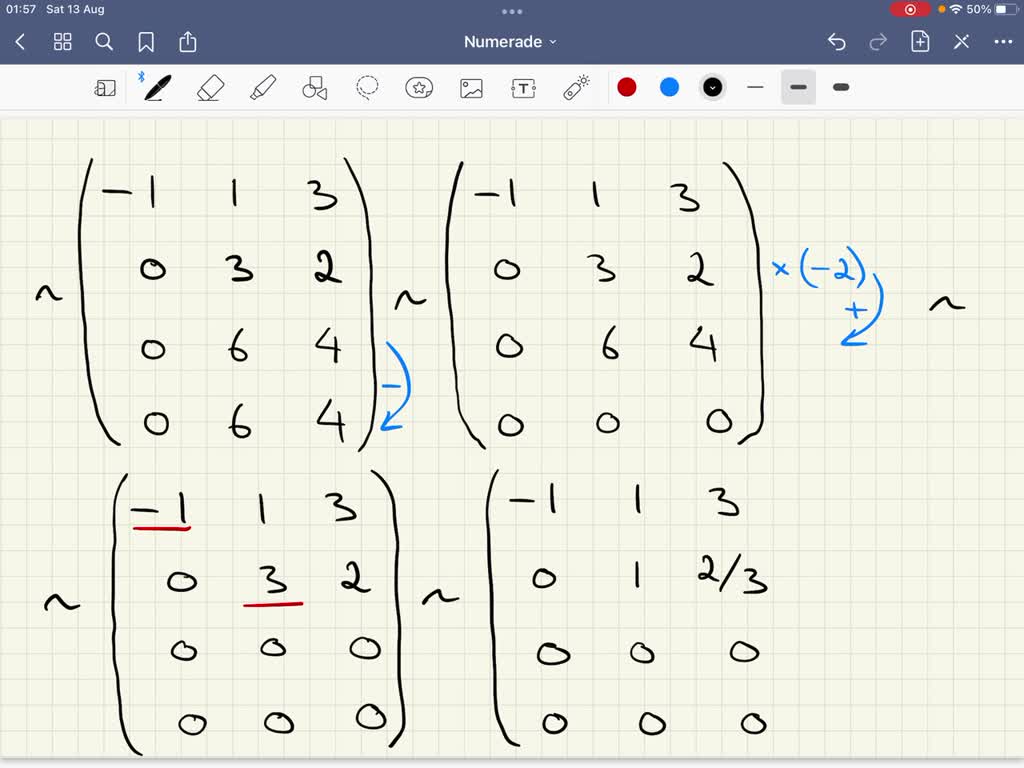The width and height of the screenshot is (1024, 768).
Task: Open the Elements sticker tool
Action: 419,88
